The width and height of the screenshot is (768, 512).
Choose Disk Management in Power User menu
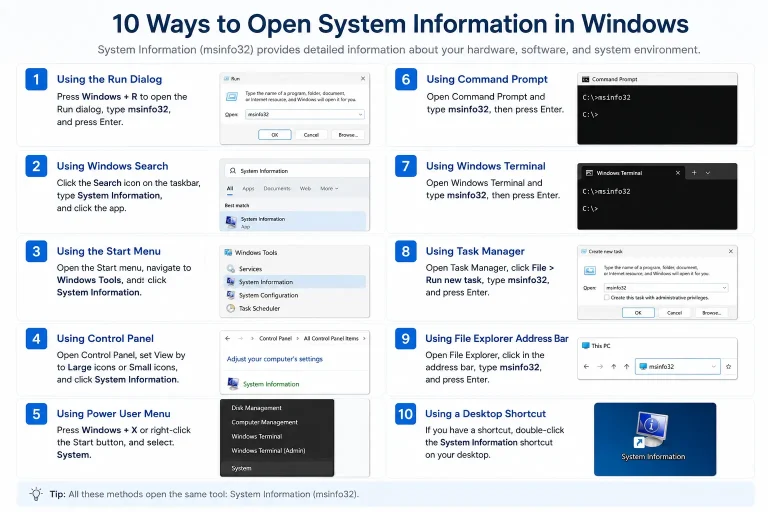click(x=257, y=408)
